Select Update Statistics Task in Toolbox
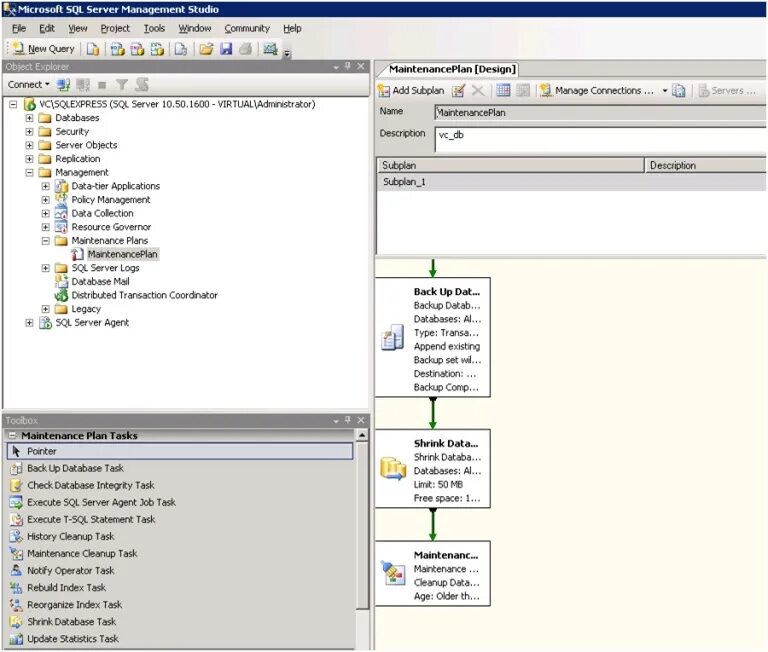The width and height of the screenshot is (768, 652). [72, 639]
